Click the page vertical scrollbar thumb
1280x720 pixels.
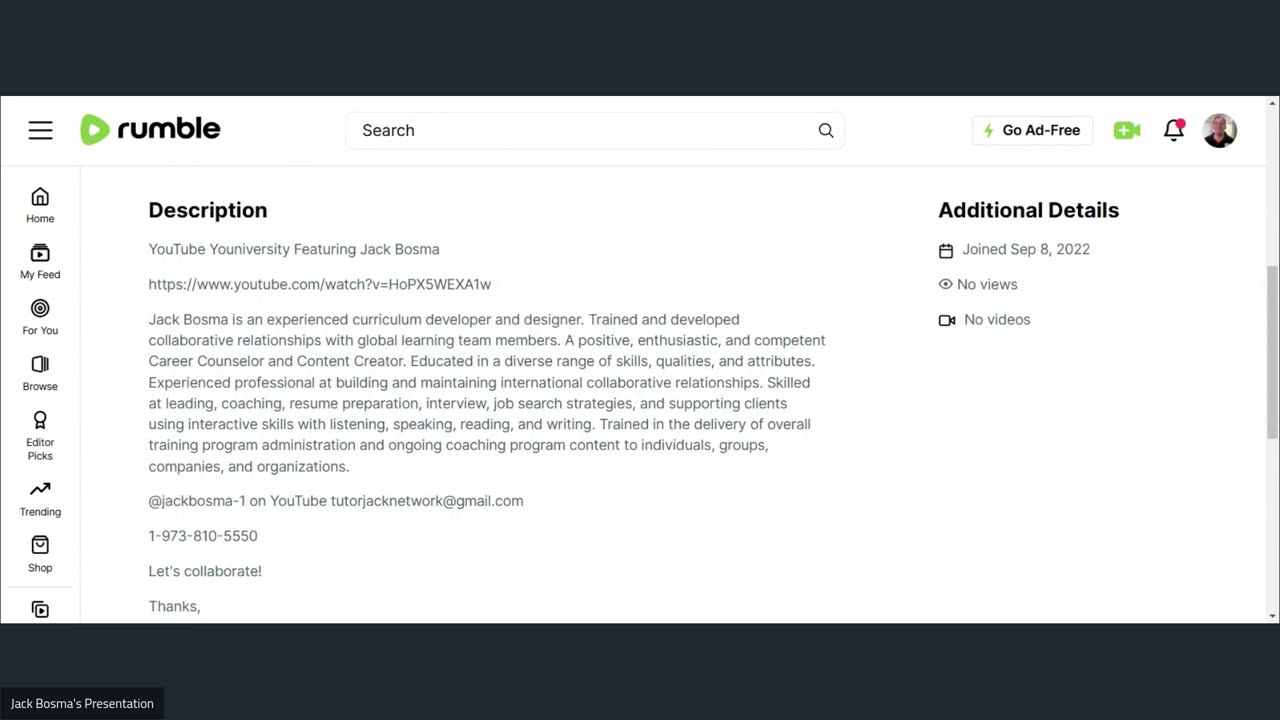[x=1272, y=350]
